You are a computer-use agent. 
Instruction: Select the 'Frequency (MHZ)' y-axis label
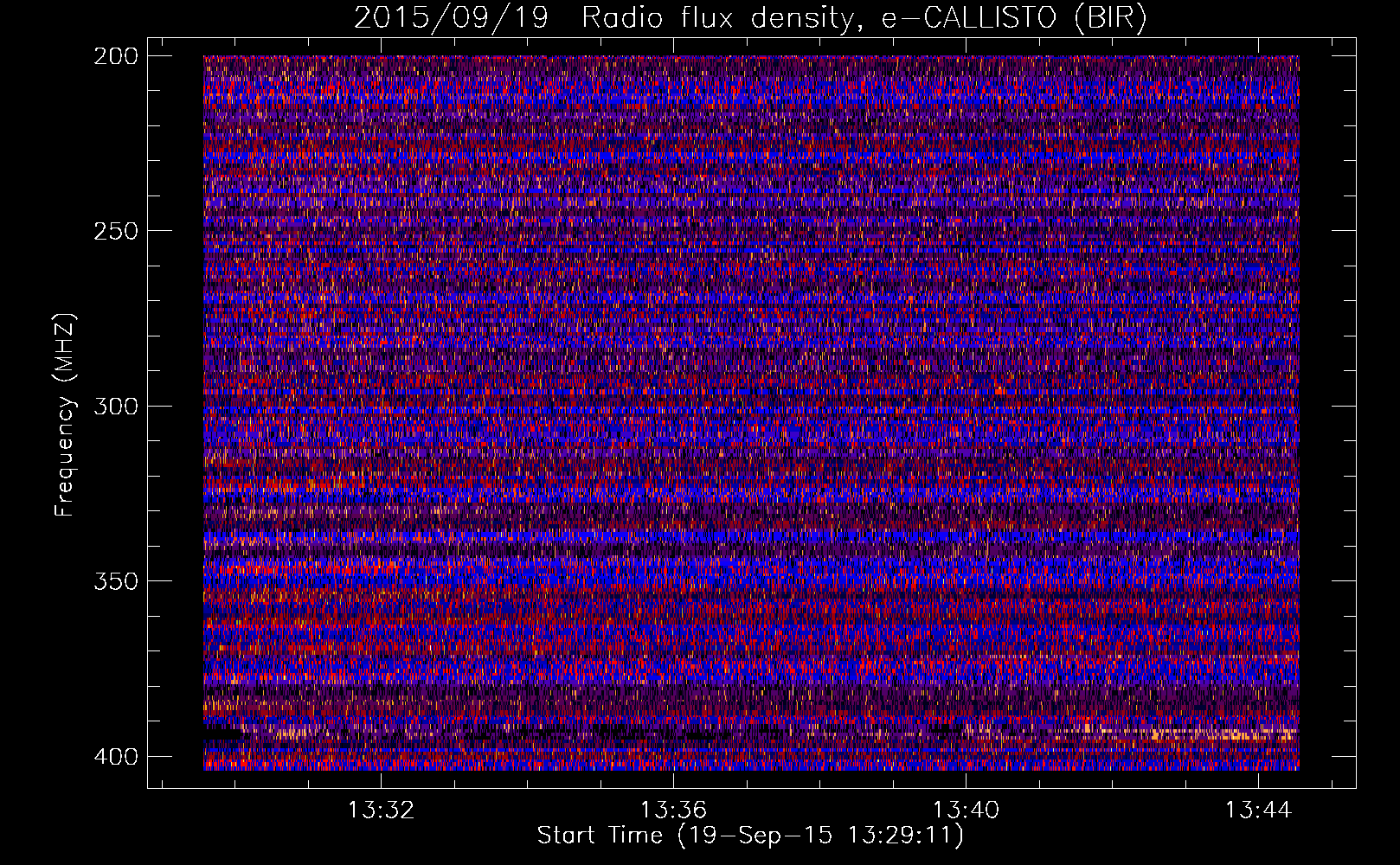point(65,415)
